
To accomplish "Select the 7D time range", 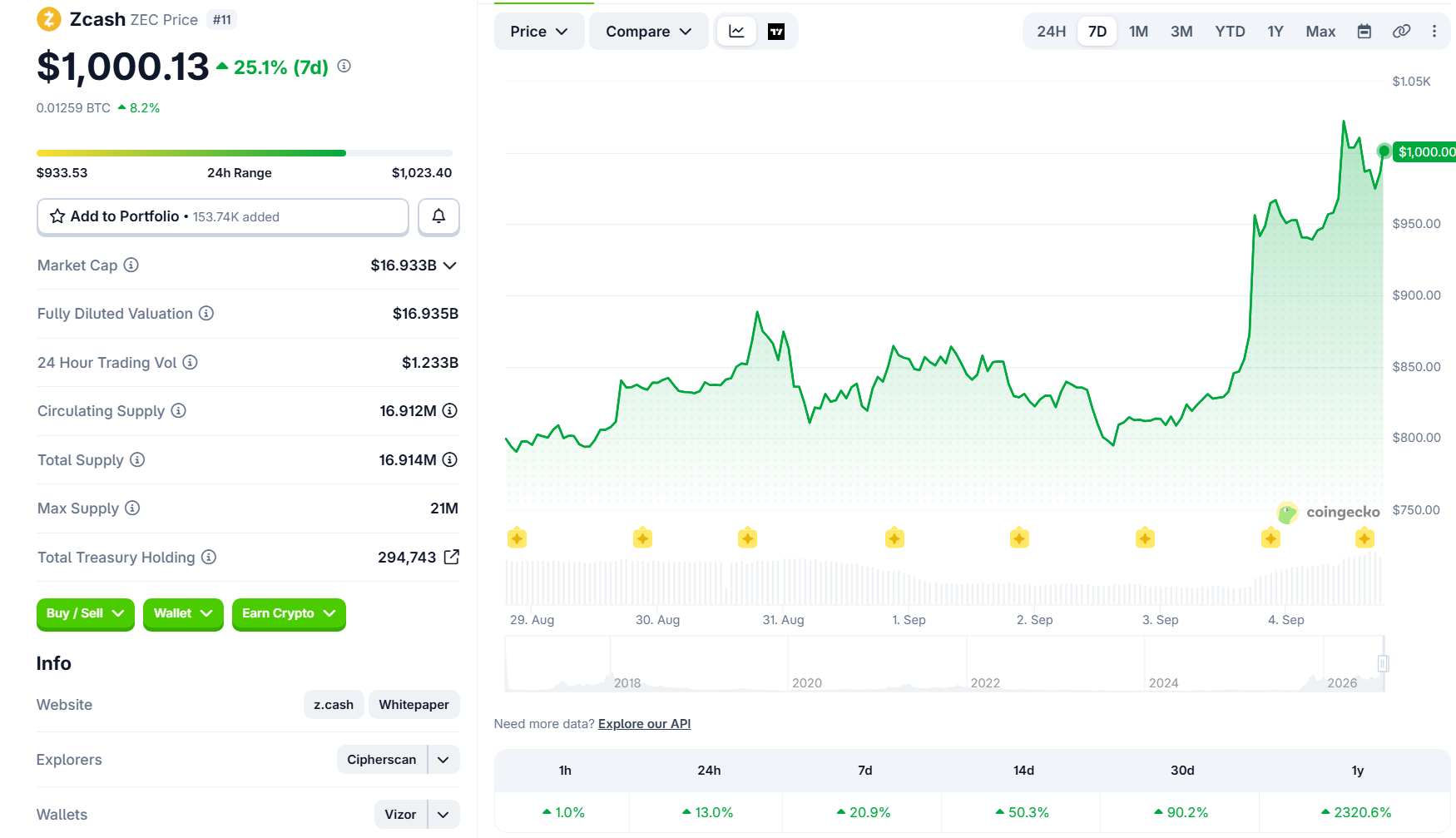I will point(1097,32).
